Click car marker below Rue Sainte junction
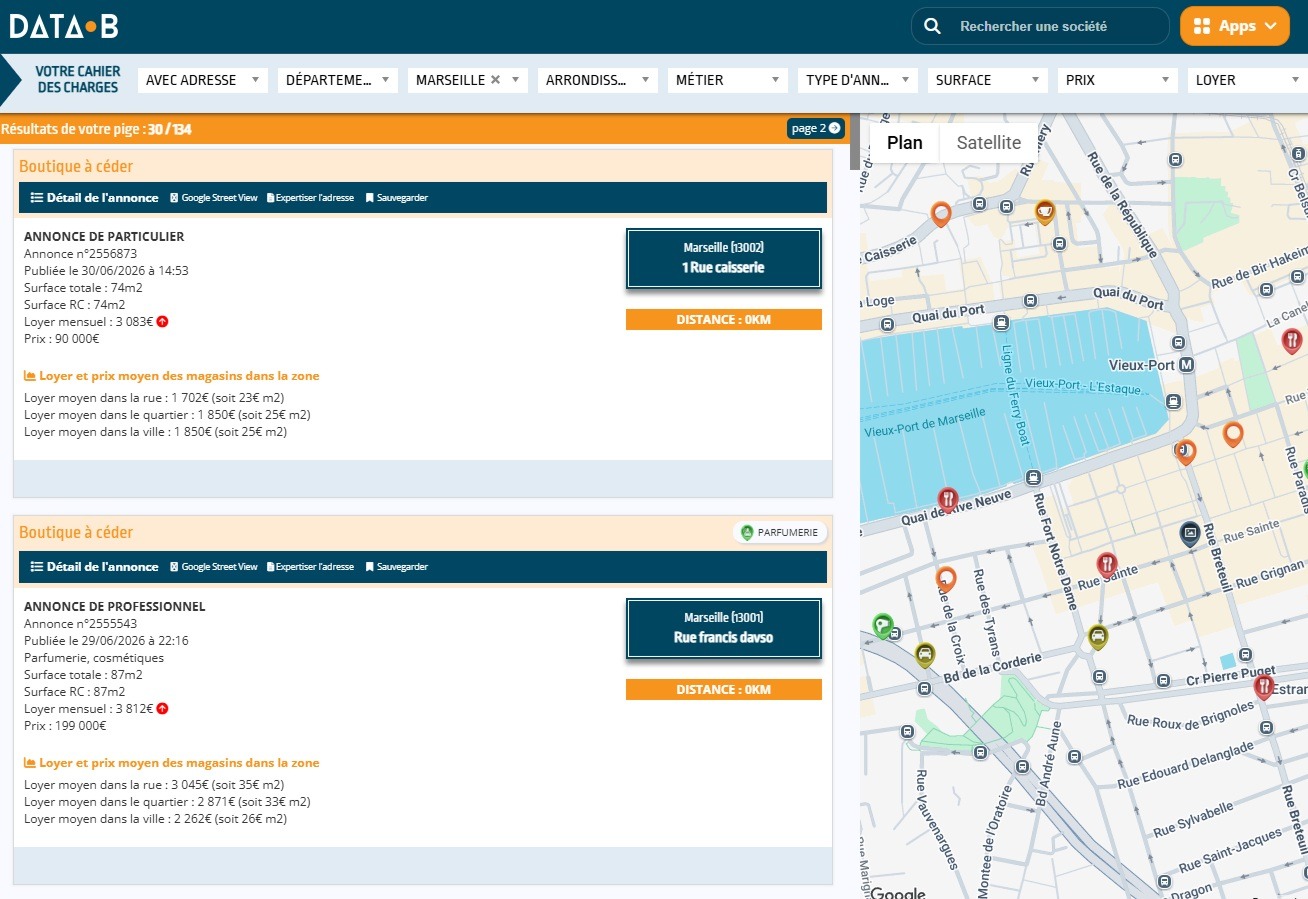 coord(1098,636)
